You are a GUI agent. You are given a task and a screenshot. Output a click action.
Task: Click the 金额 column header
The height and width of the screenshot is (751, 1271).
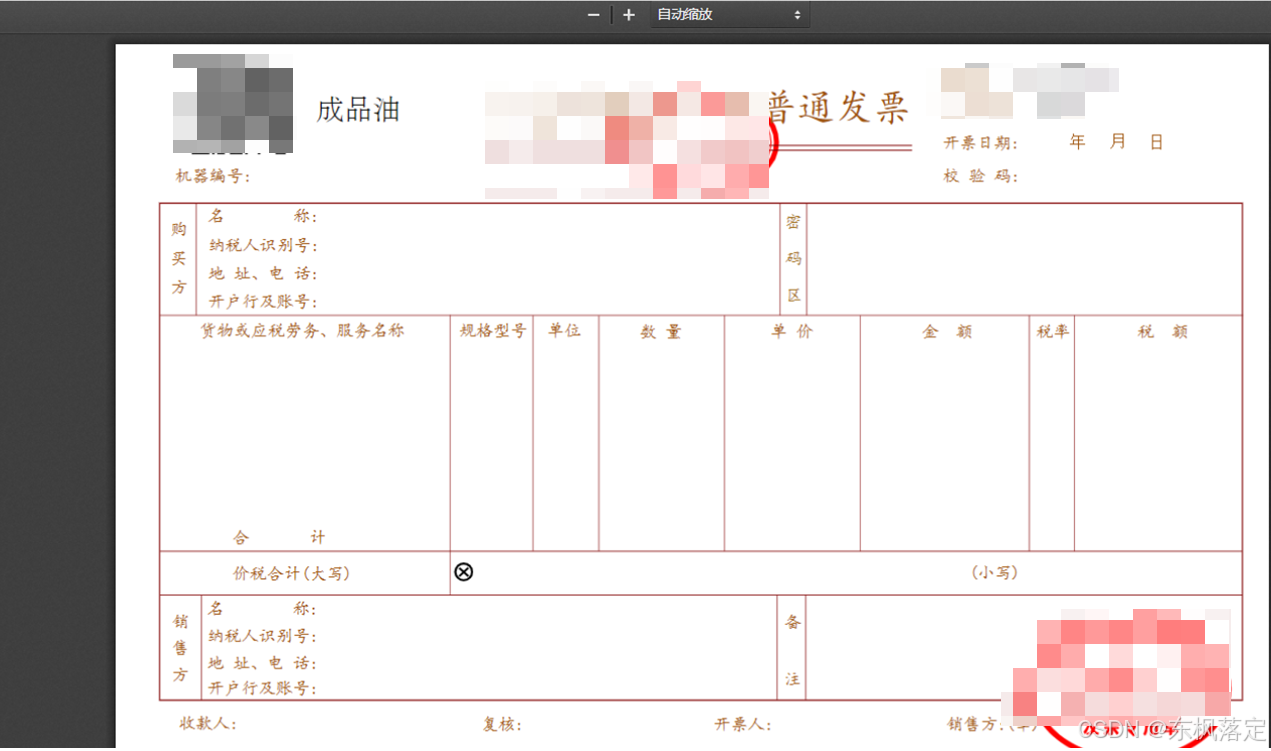tap(946, 332)
